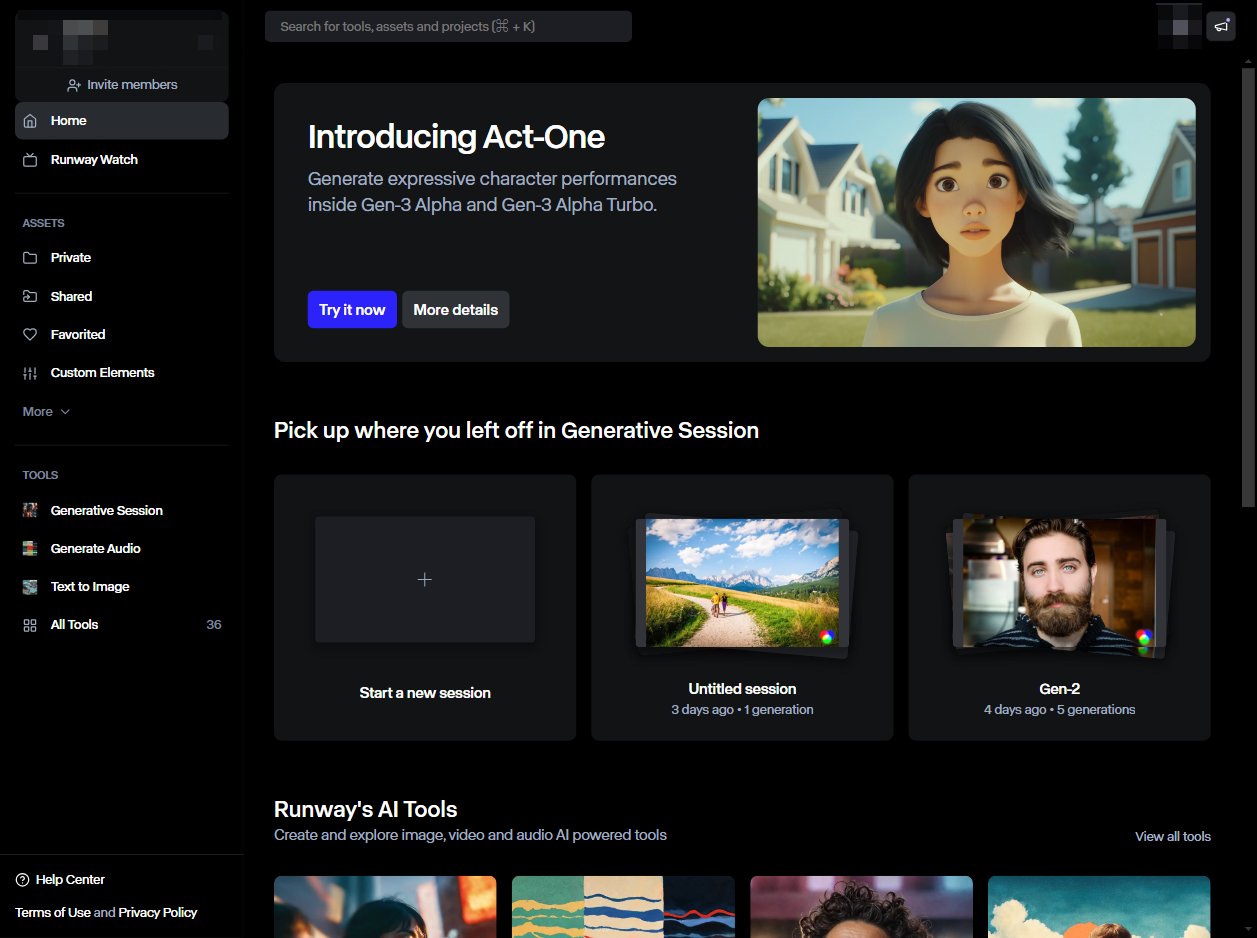1257x938 pixels.
Task: Click the More details button
Action: pyautogui.click(x=456, y=310)
